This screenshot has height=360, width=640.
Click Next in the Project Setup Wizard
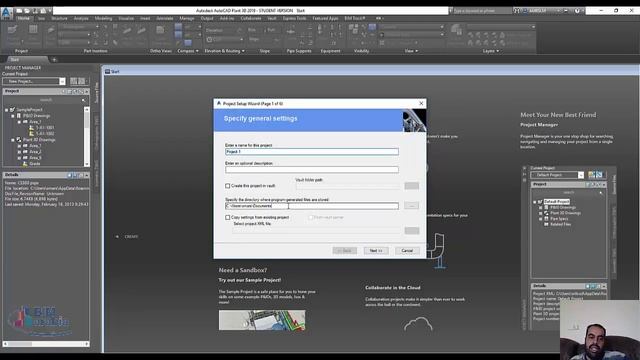tap(376, 251)
